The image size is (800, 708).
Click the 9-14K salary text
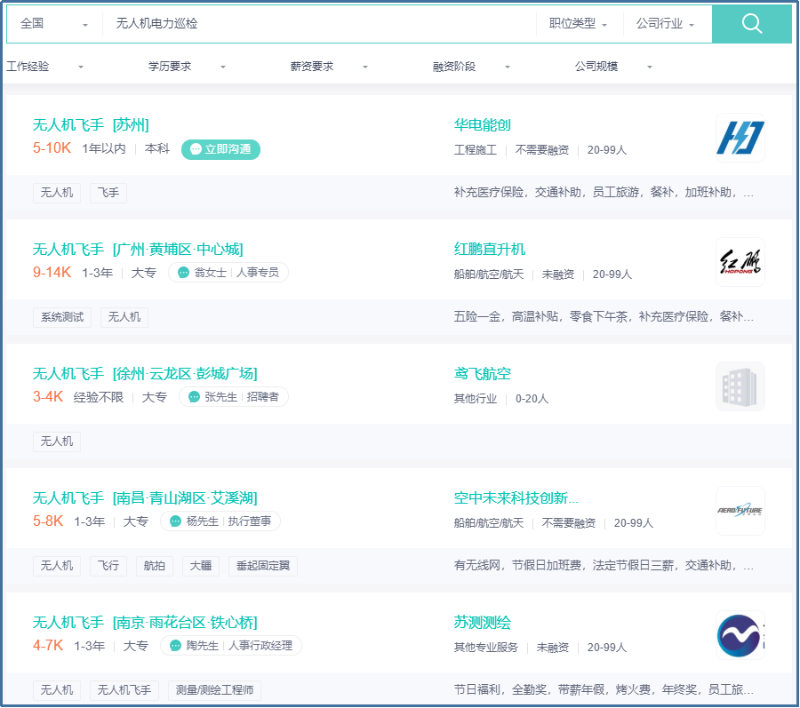coord(52,272)
